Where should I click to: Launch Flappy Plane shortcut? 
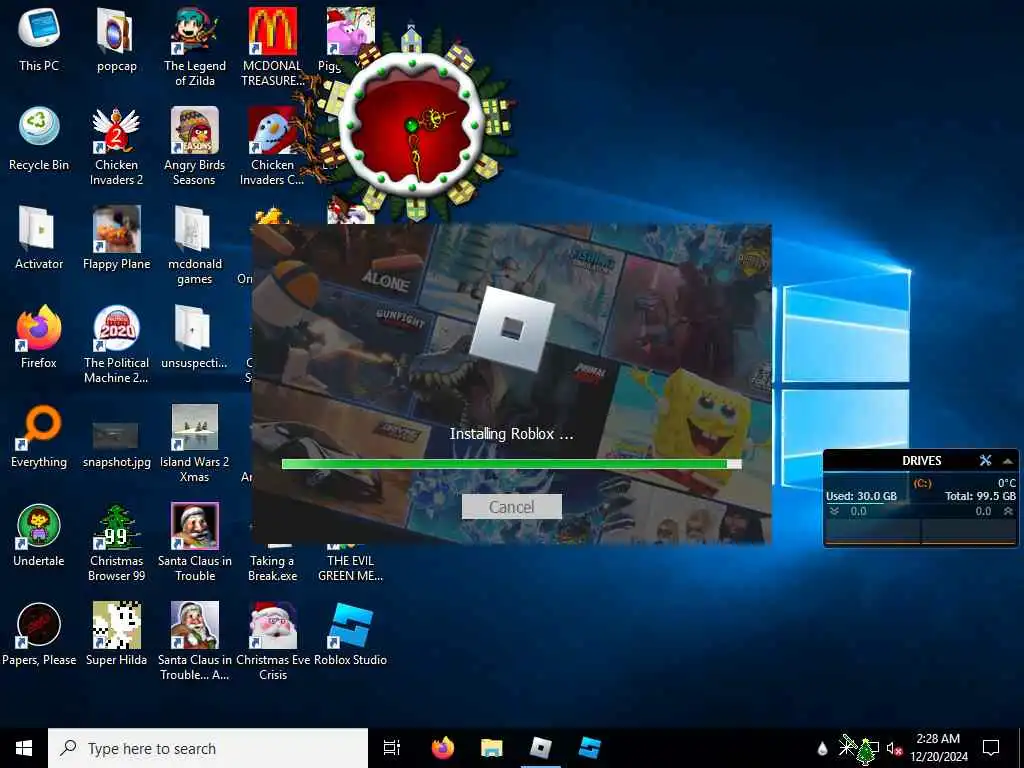point(116,238)
